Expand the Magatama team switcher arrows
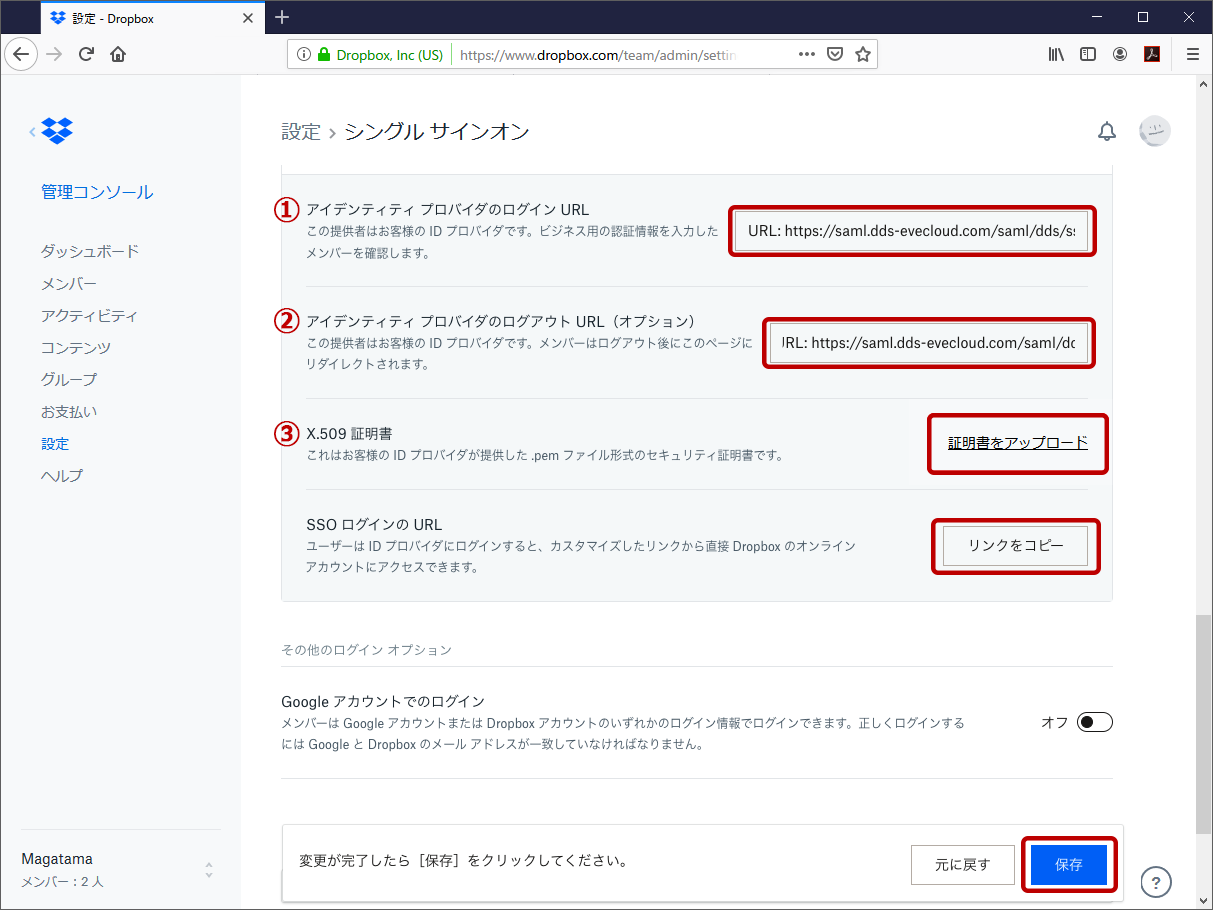Screen dimensions: 1213x910 209,870
